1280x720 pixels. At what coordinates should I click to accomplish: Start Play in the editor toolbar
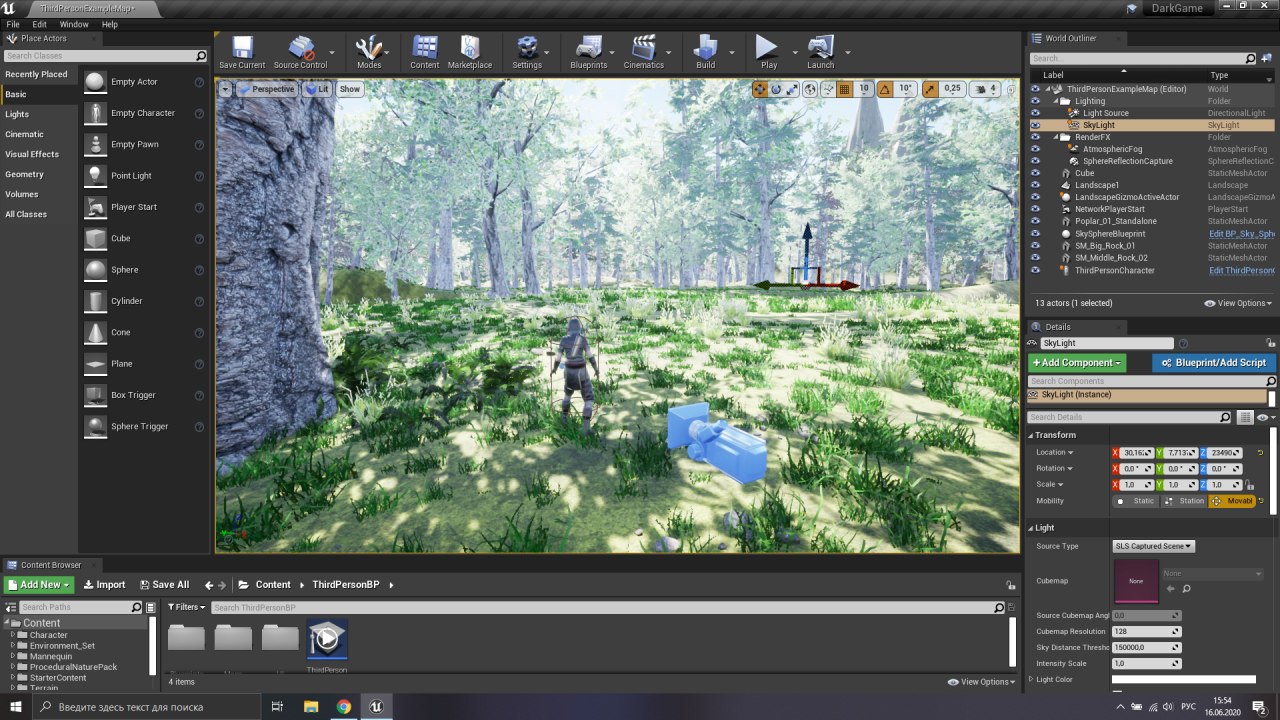(x=768, y=52)
